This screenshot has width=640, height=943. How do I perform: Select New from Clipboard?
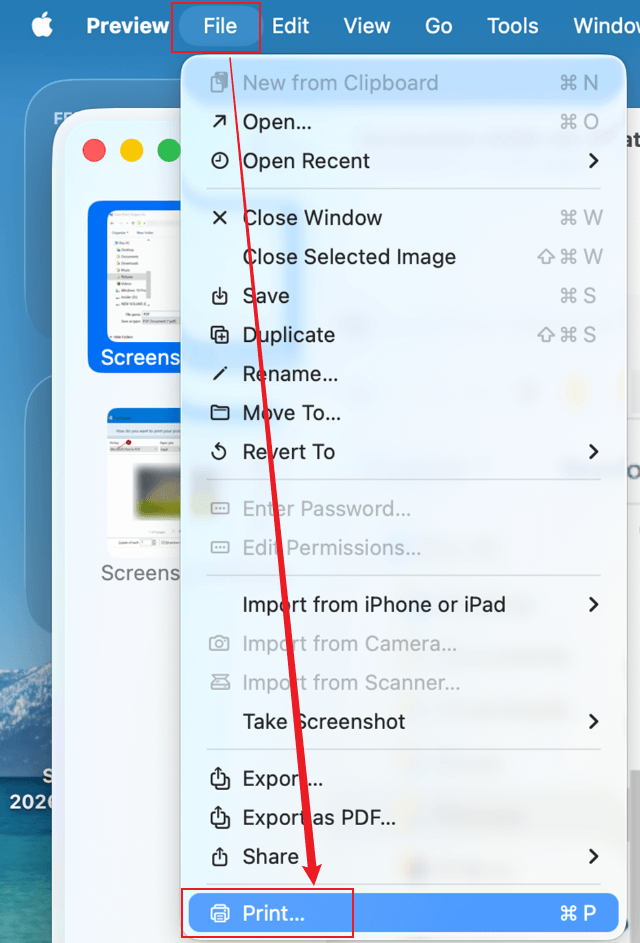tap(404, 83)
